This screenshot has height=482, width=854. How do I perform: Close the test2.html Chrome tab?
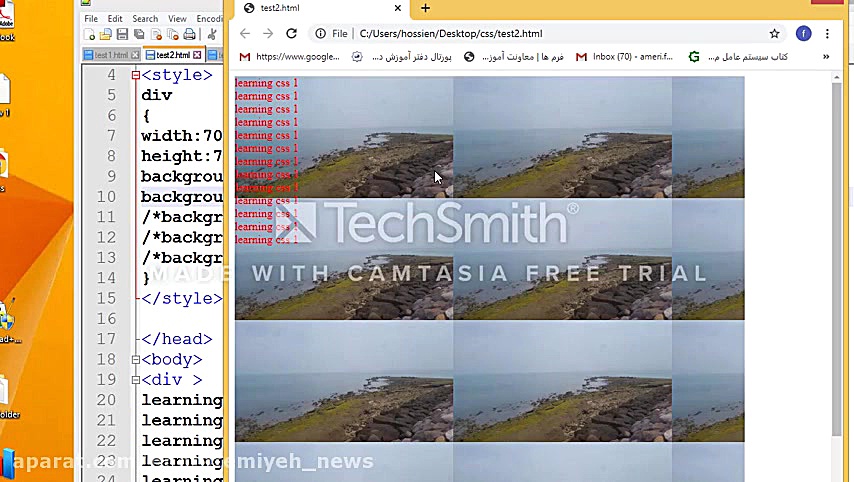pyautogui.click(x=398, y=8)
